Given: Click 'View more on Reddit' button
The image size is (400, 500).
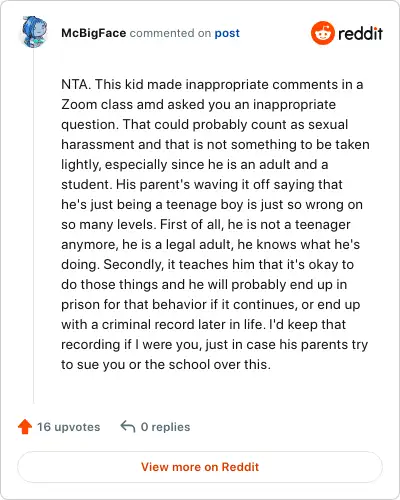Looking at the screenshot, I should pyautogui.click(x=200, y=467).
